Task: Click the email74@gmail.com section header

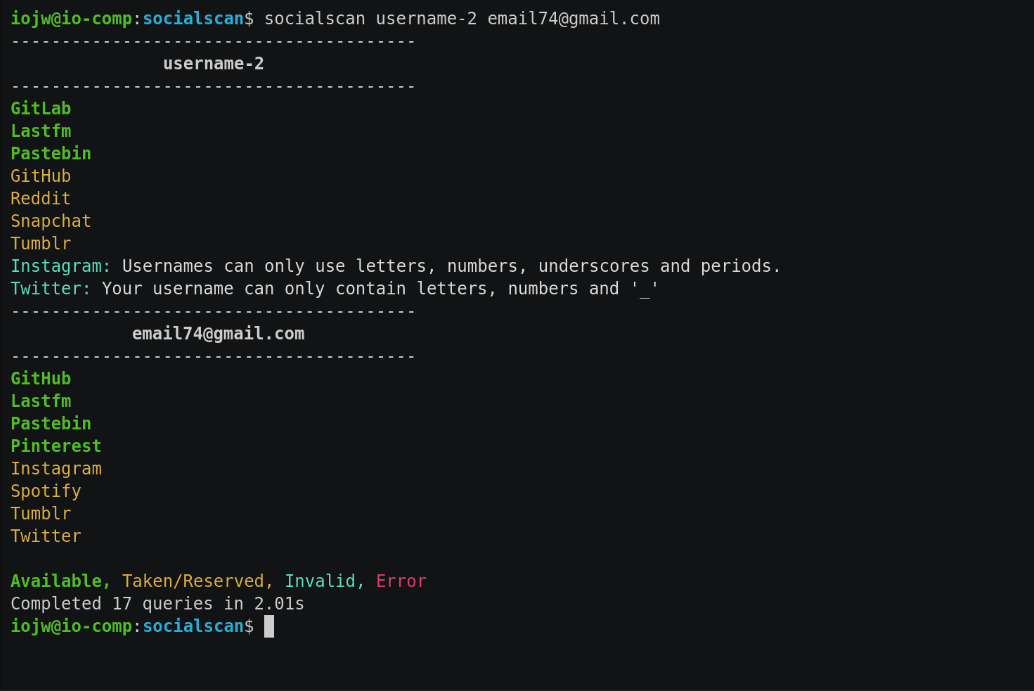Action: click(x=218, y=334)
